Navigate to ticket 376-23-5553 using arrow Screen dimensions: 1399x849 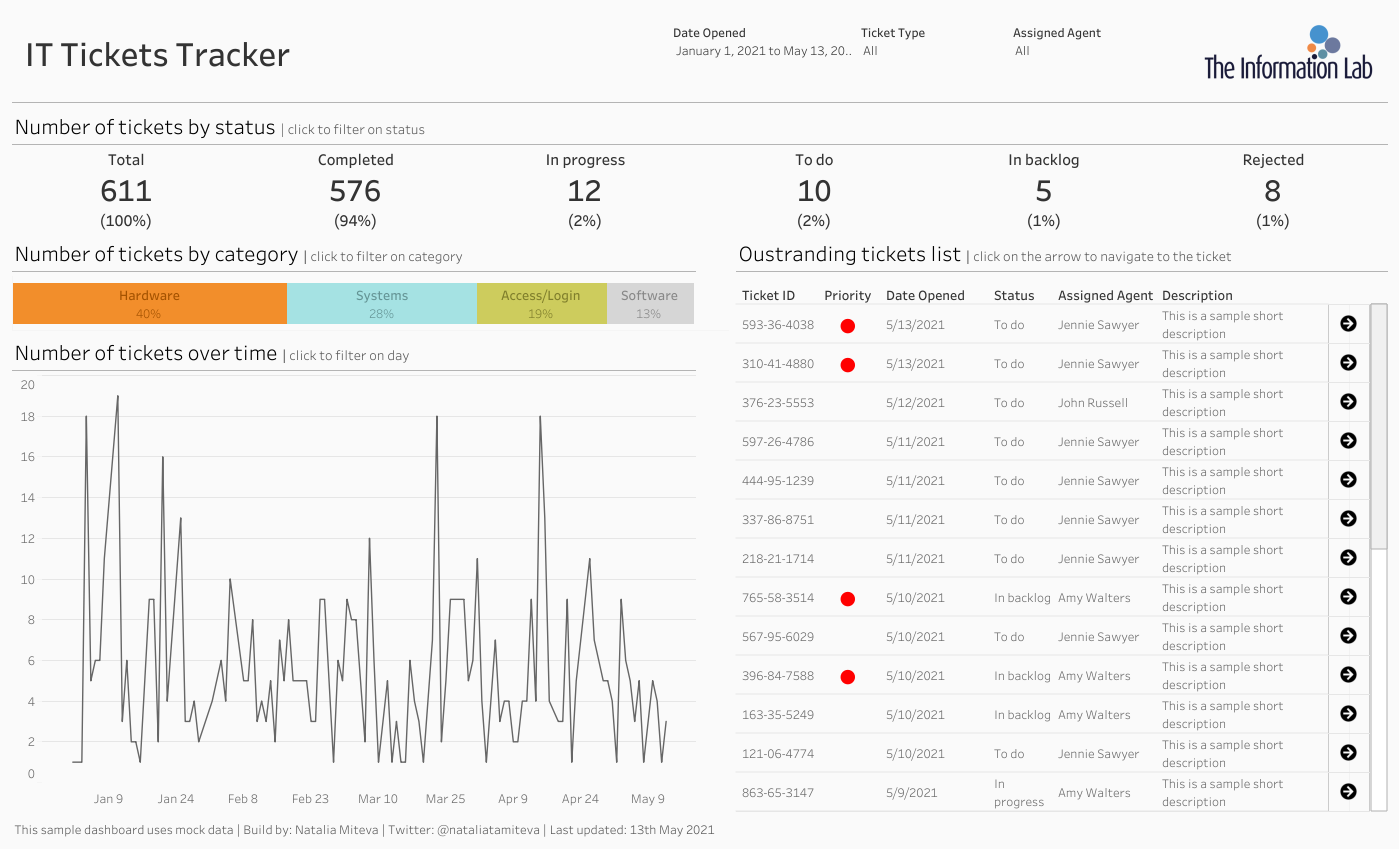[x=1348, y=401]
